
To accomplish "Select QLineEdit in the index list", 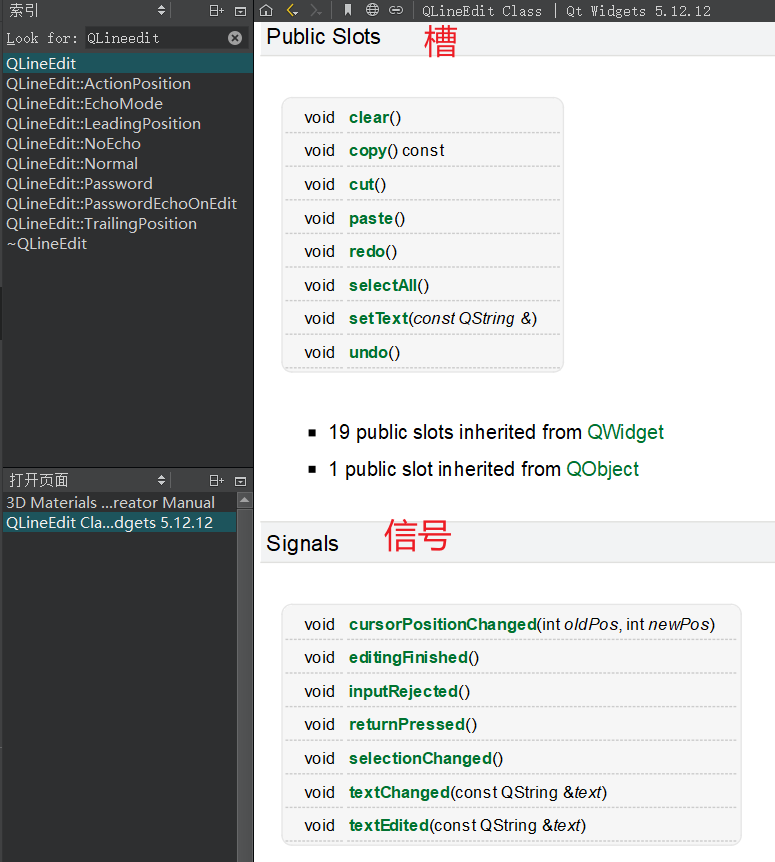I will [x=128, y=64].
